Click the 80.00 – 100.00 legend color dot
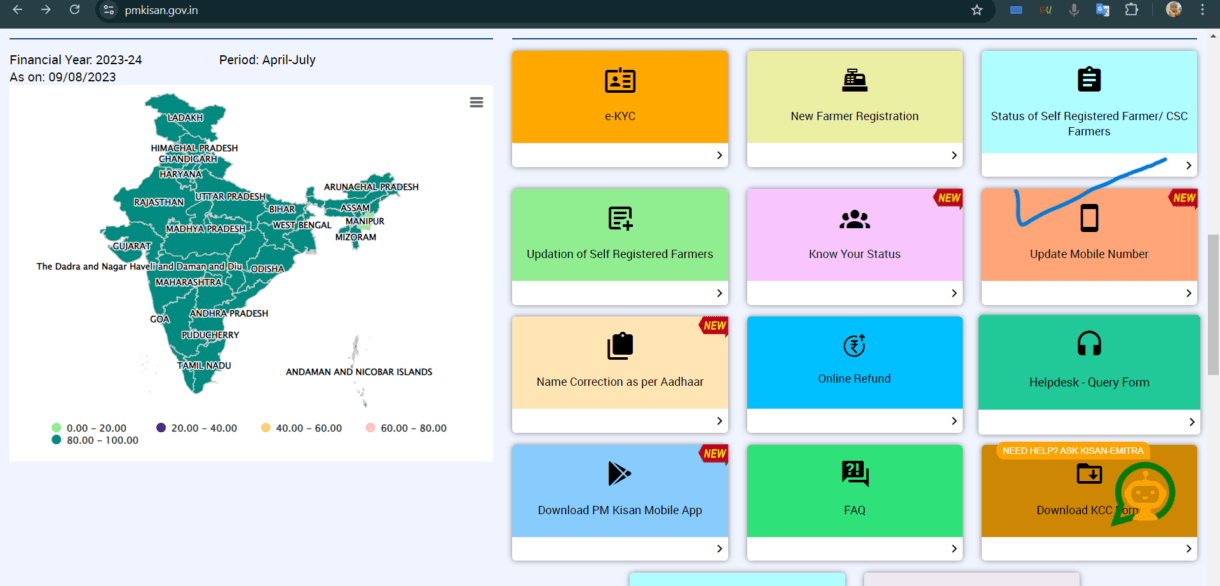 57,440
